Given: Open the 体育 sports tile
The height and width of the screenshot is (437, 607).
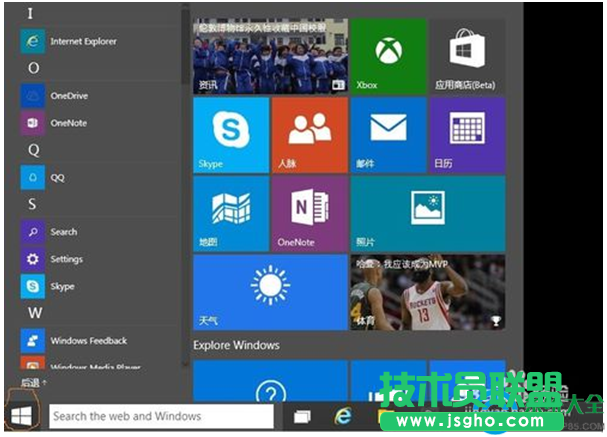Looking at the screenshot, I should click(x=428, y=292).
